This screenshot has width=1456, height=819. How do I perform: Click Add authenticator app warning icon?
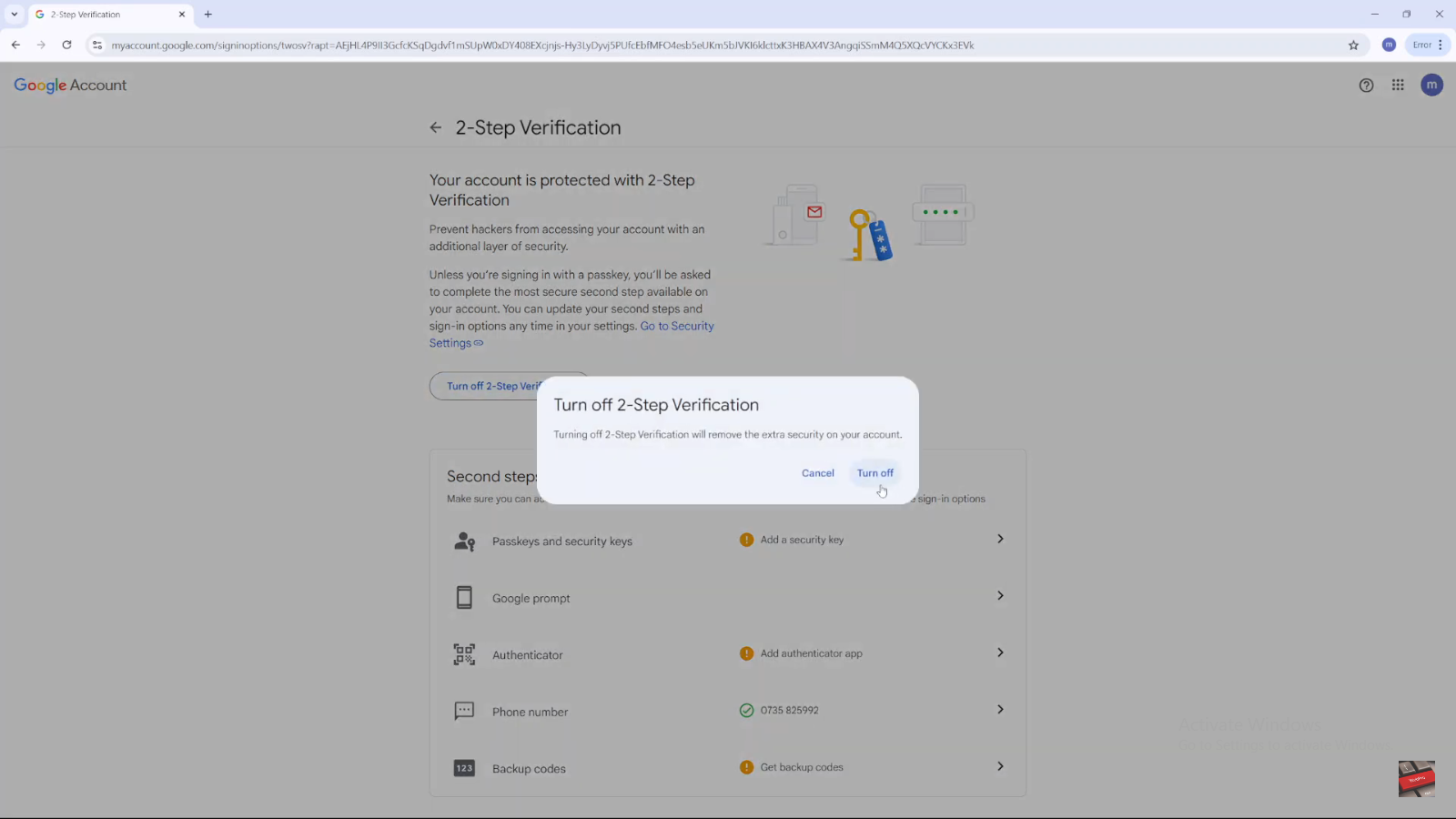pyautogui.click(x=746, y=653)
